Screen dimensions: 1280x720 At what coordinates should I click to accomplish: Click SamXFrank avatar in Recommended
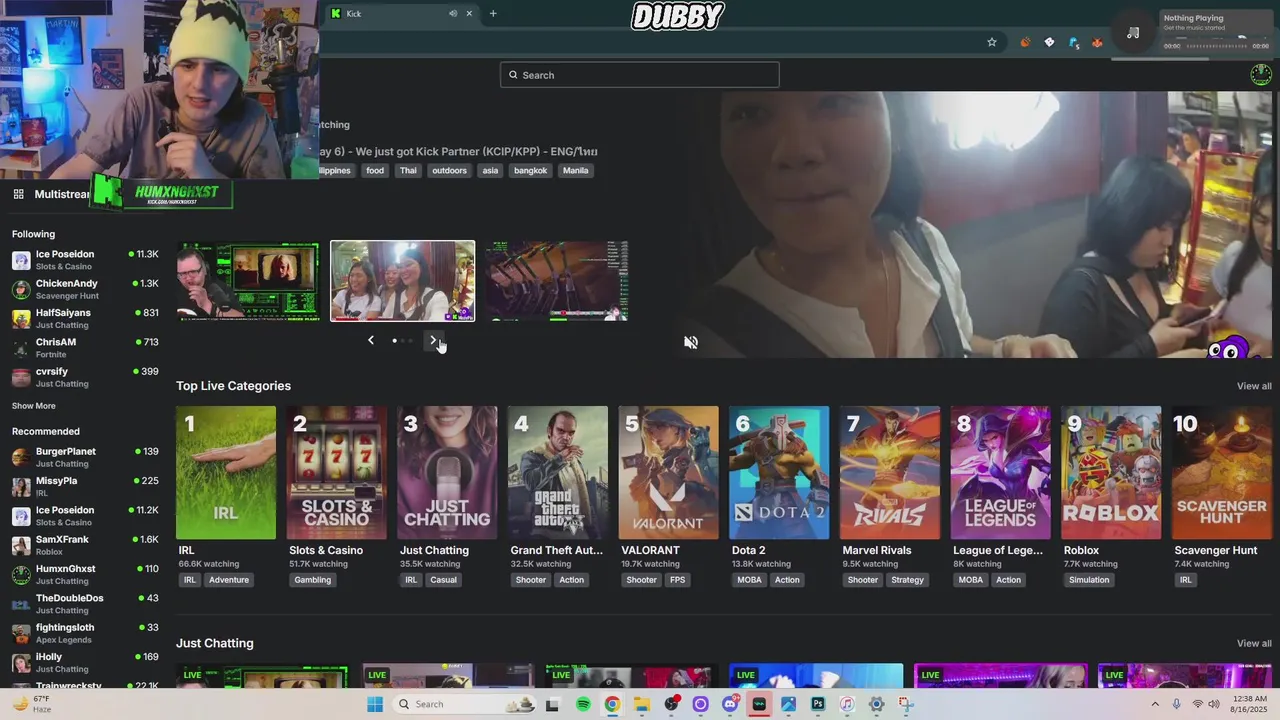(x=21, y=545)
